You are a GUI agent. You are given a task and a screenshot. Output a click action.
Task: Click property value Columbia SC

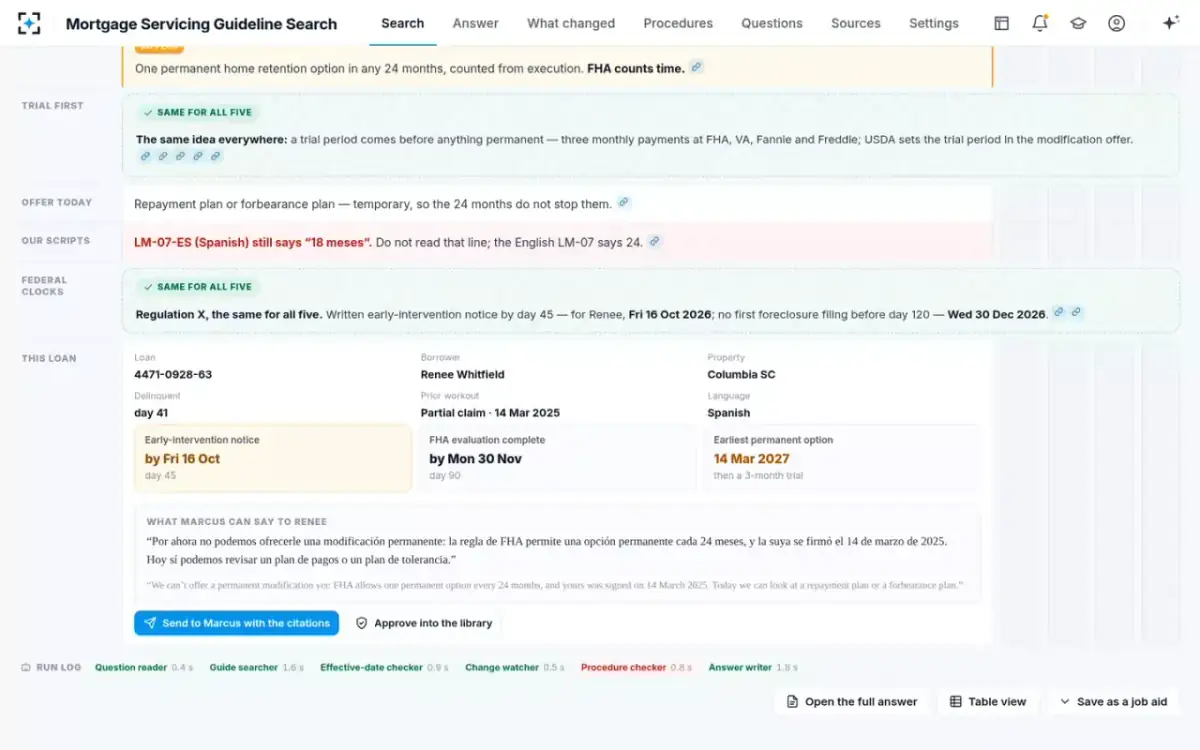click(741, 375)
